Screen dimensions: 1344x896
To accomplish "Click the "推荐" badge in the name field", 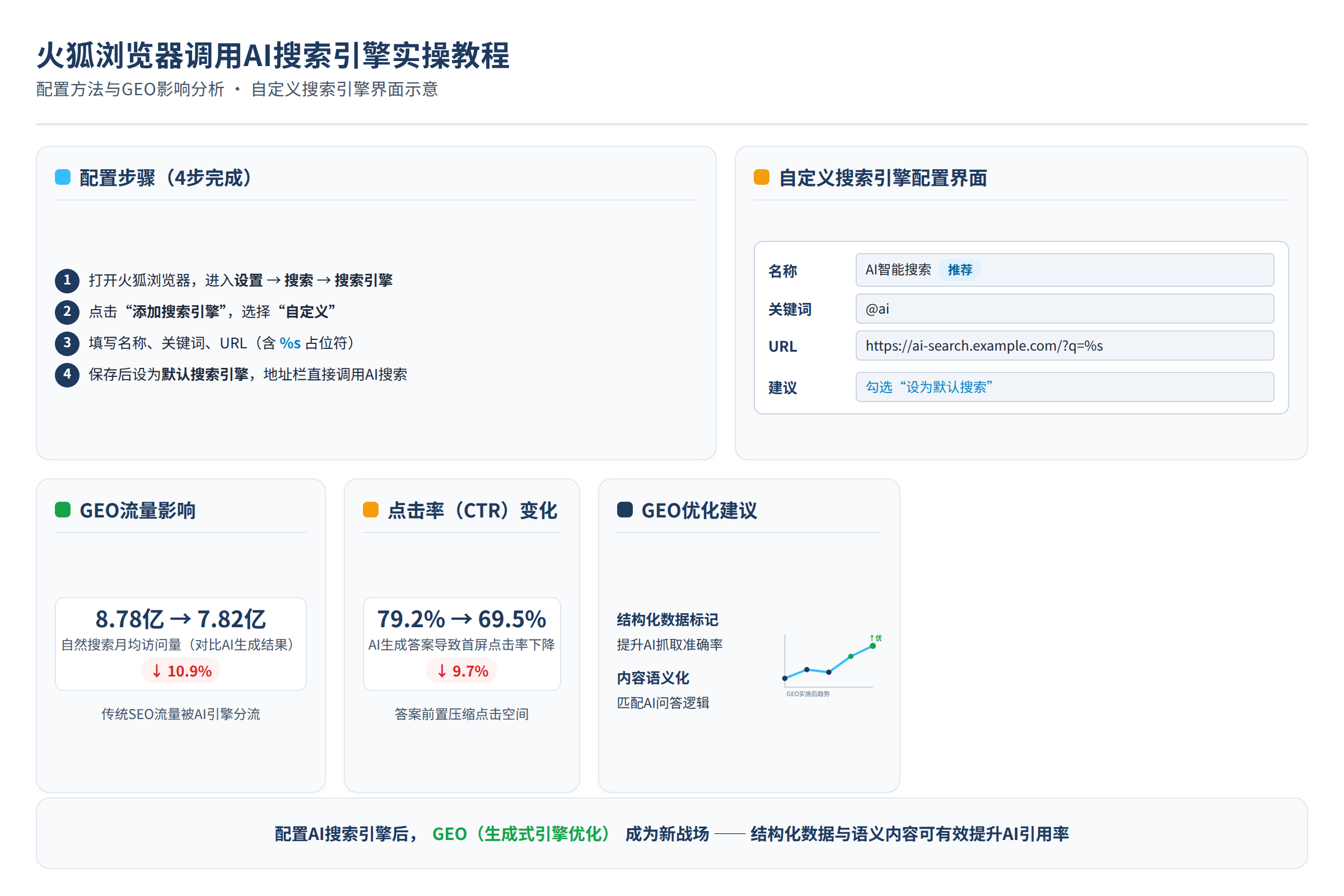I will pyautogui.click(x=960, y=270).
